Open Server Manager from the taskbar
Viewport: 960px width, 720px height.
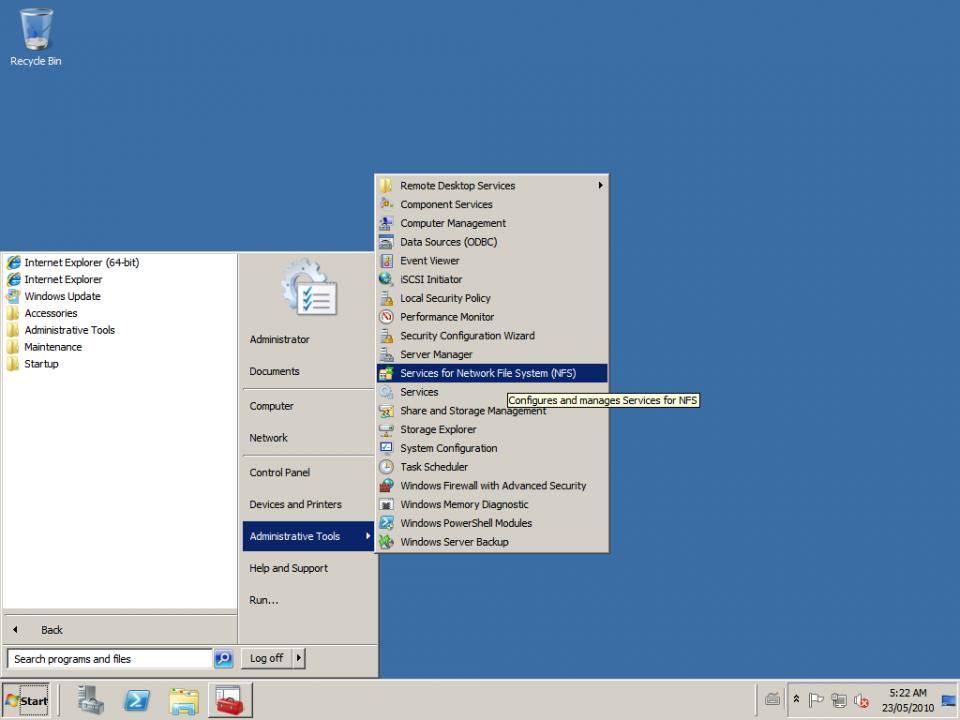(91, 700)
